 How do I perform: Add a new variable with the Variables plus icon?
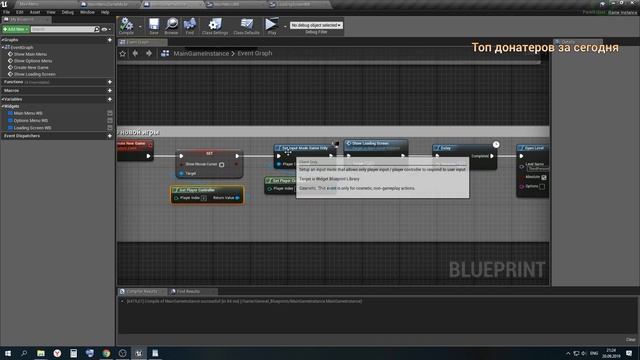point(109,99)
